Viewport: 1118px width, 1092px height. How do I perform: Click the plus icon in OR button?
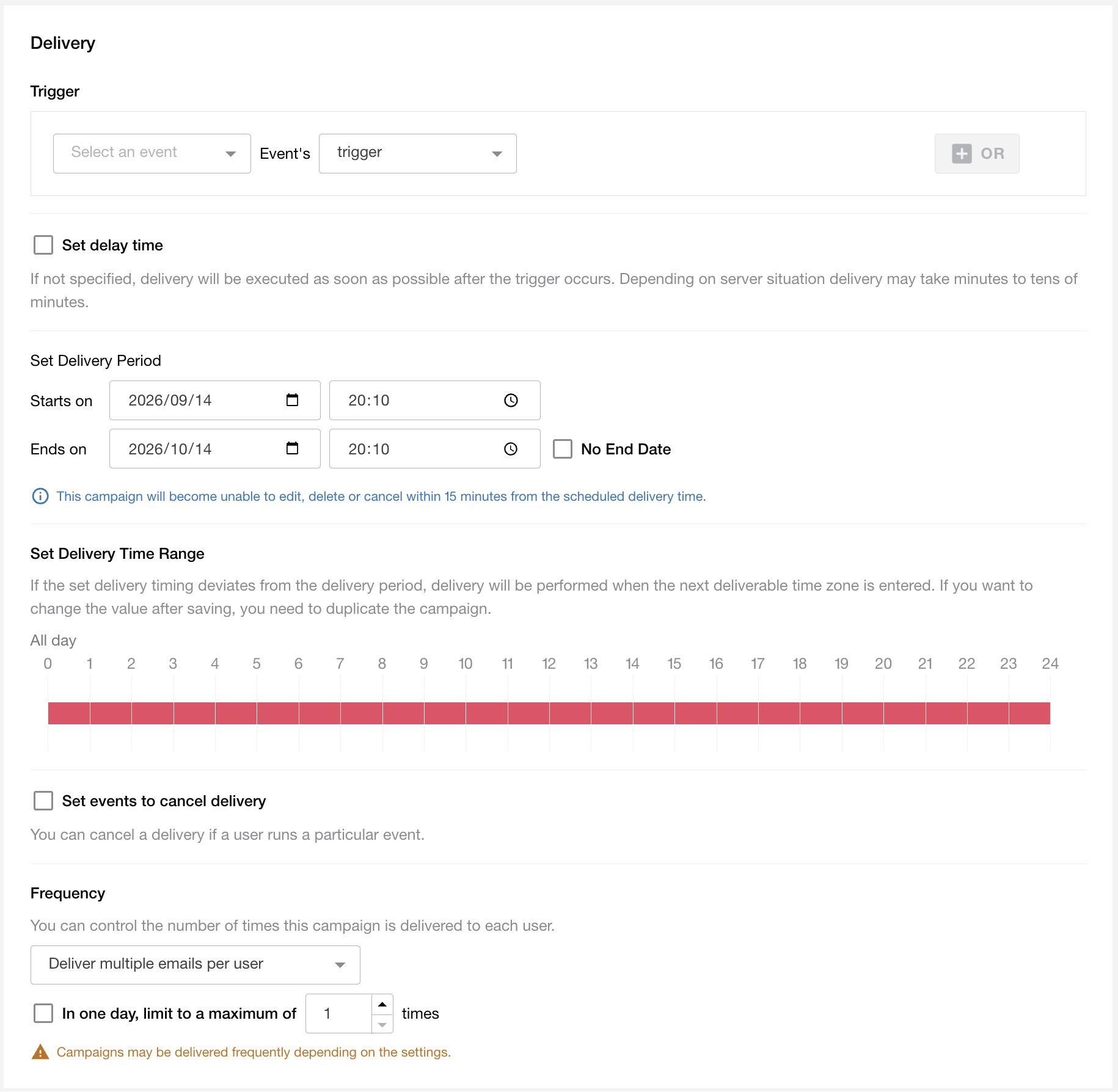tap(962, 153)
